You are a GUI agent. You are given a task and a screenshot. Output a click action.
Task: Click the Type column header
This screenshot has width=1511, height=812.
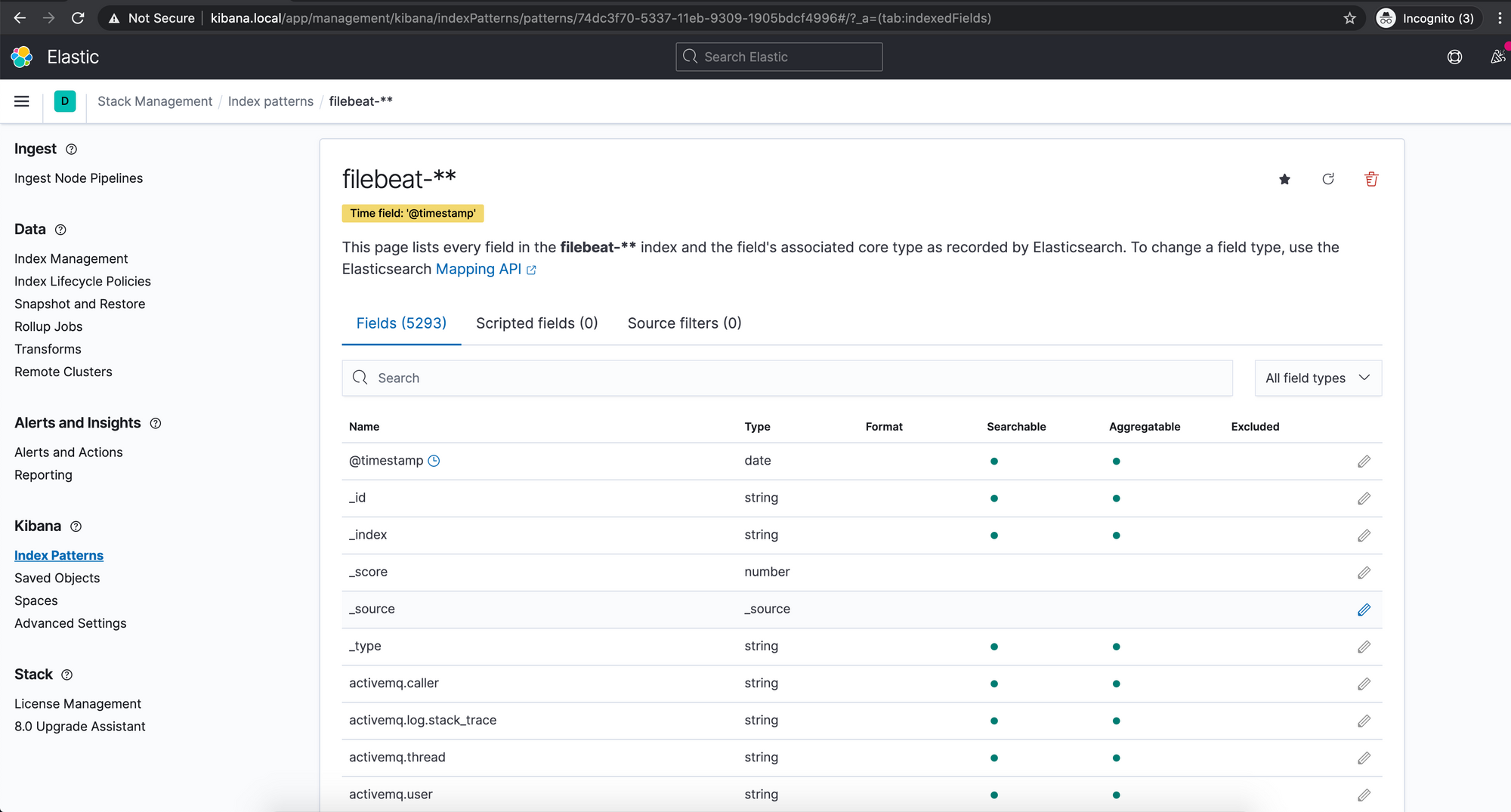coord(757,427)
